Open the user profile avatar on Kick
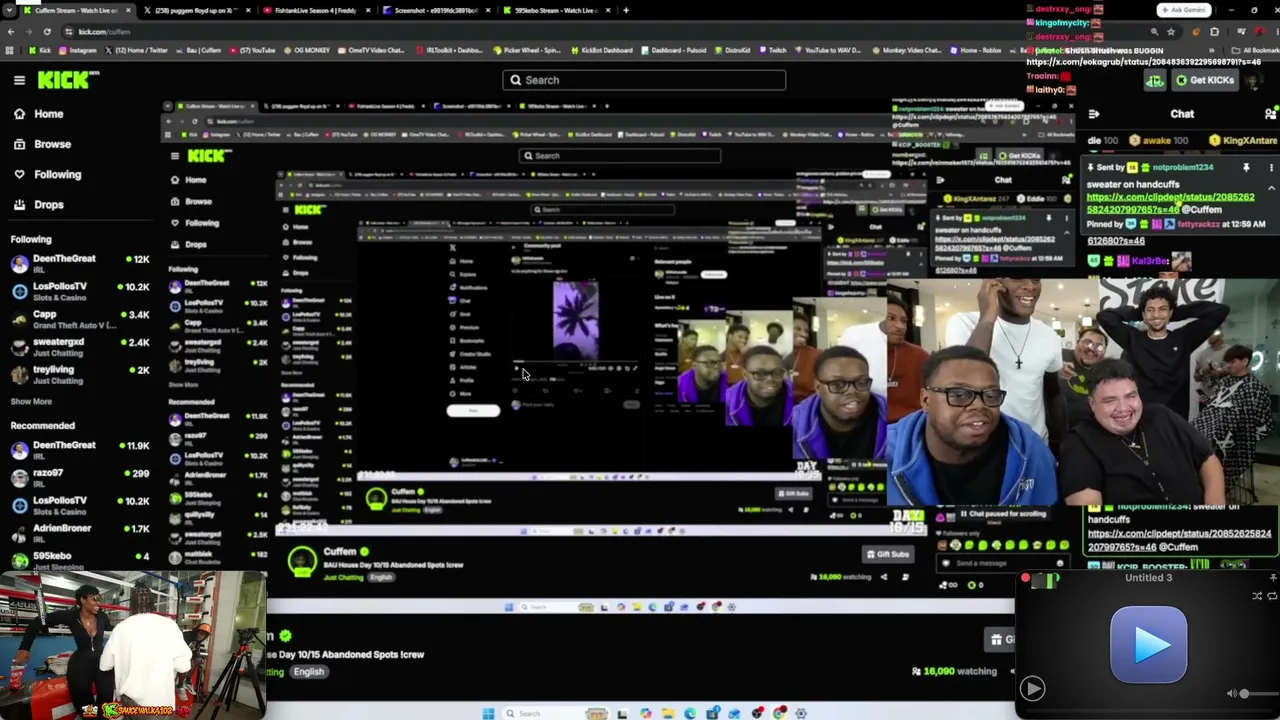 point(1252,80)
